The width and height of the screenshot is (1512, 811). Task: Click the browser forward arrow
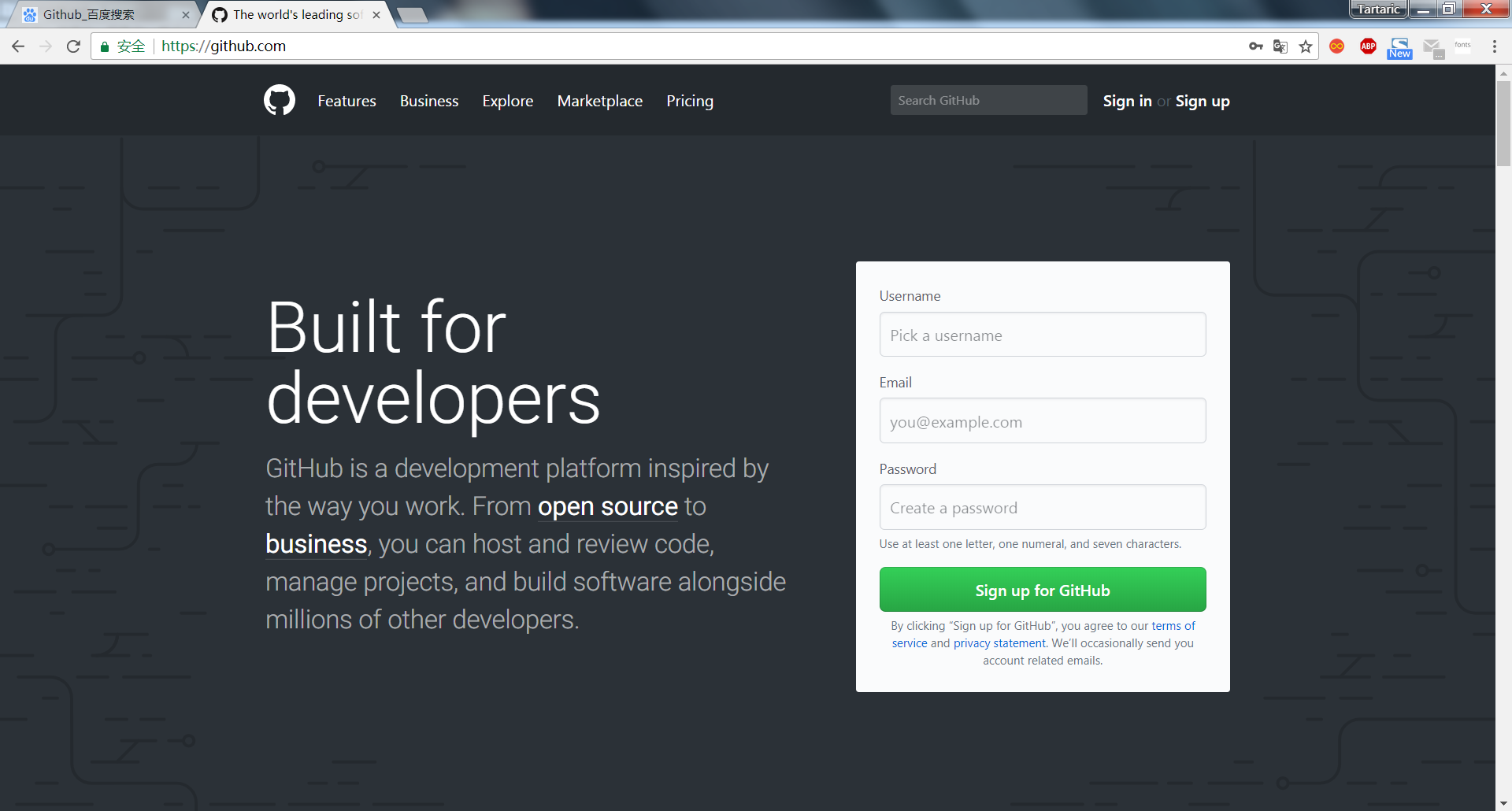(46, 46)
